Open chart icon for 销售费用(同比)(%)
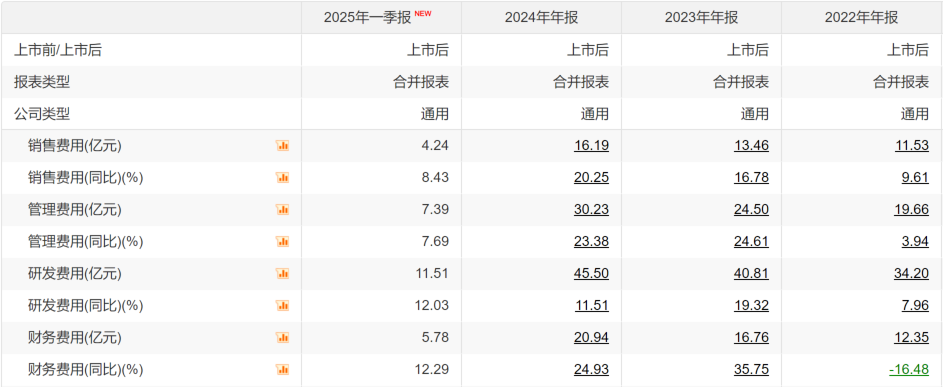 pyautogui.click(x=283, y=178)
